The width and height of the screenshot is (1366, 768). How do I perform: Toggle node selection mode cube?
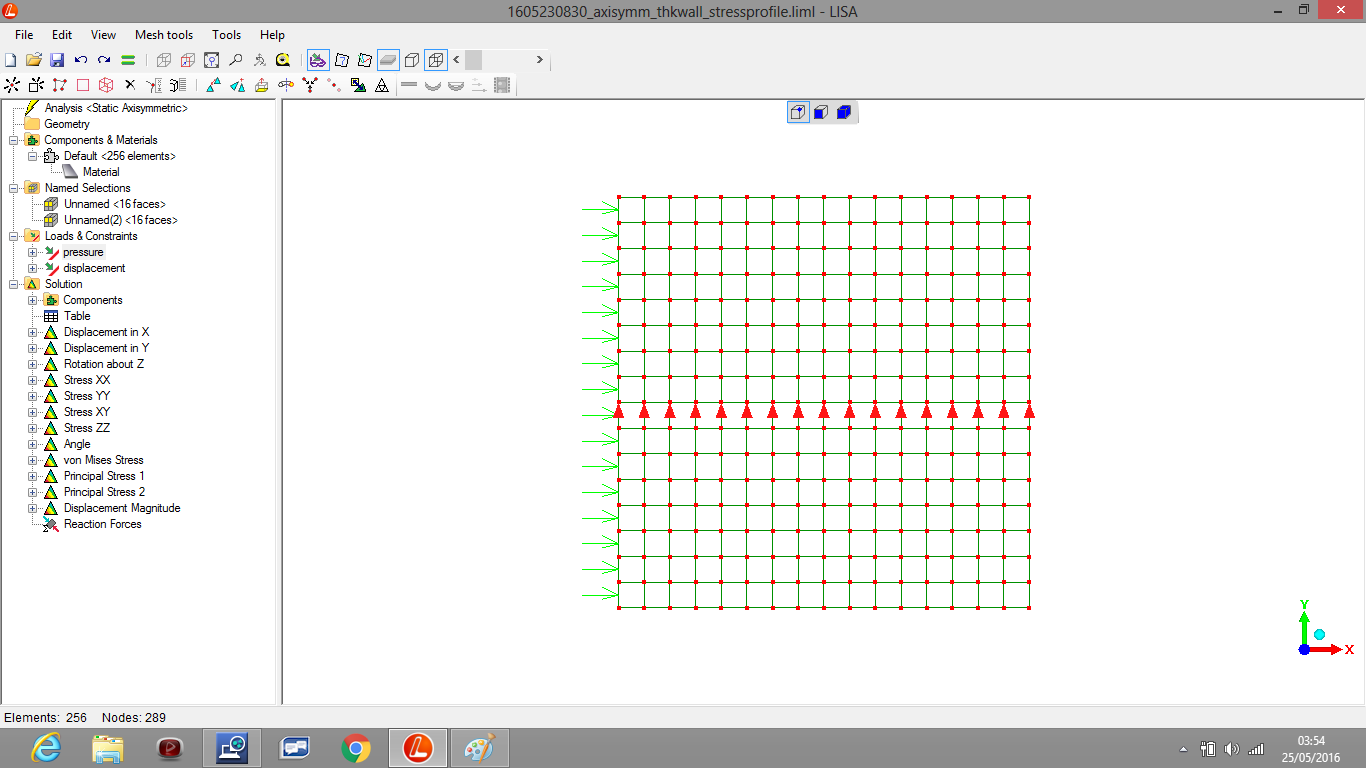[x=798, y=112]
